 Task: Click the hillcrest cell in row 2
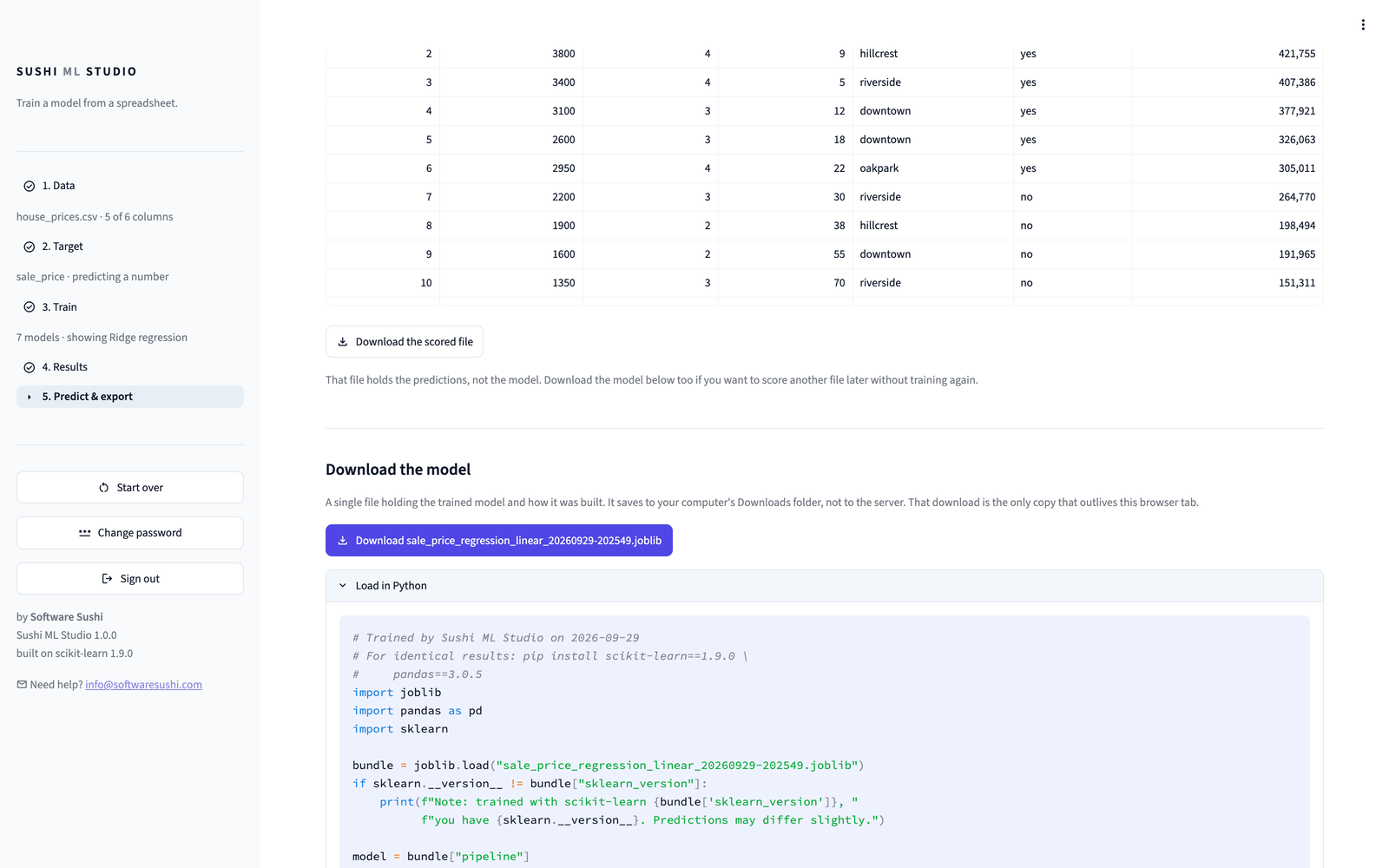[933, 54]
